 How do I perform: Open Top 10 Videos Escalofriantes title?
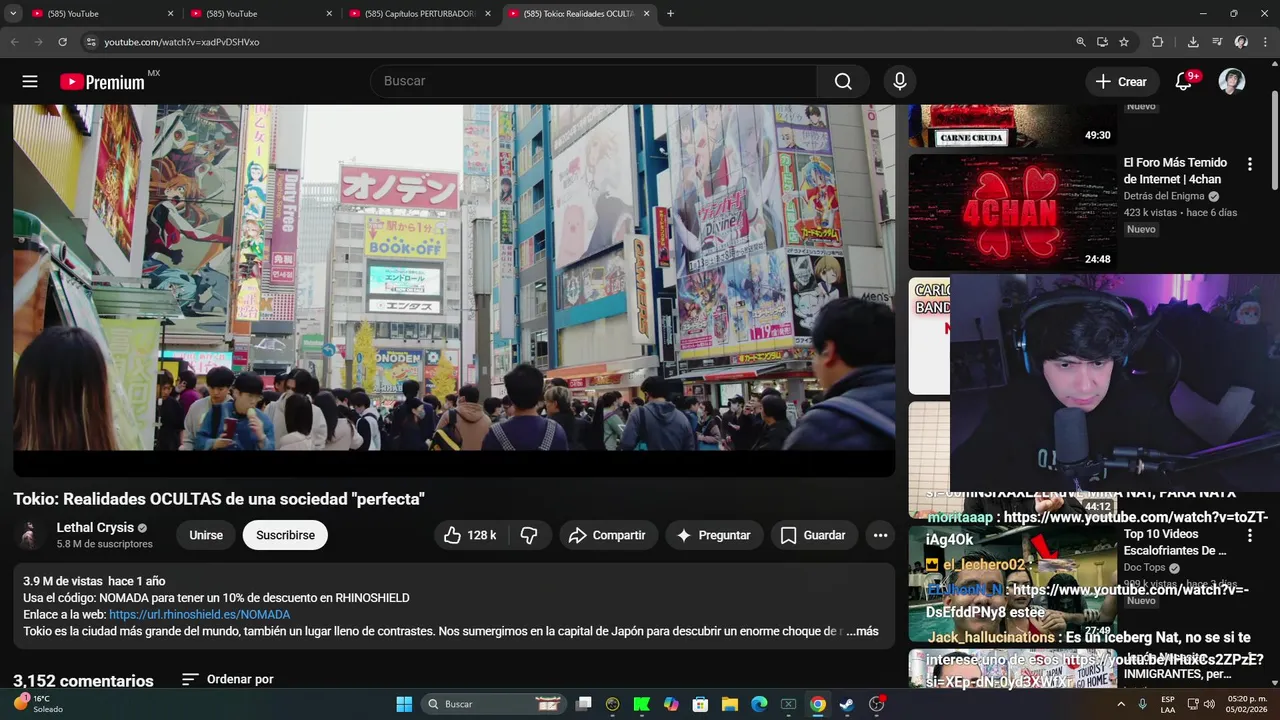(x=1175, y=543)
